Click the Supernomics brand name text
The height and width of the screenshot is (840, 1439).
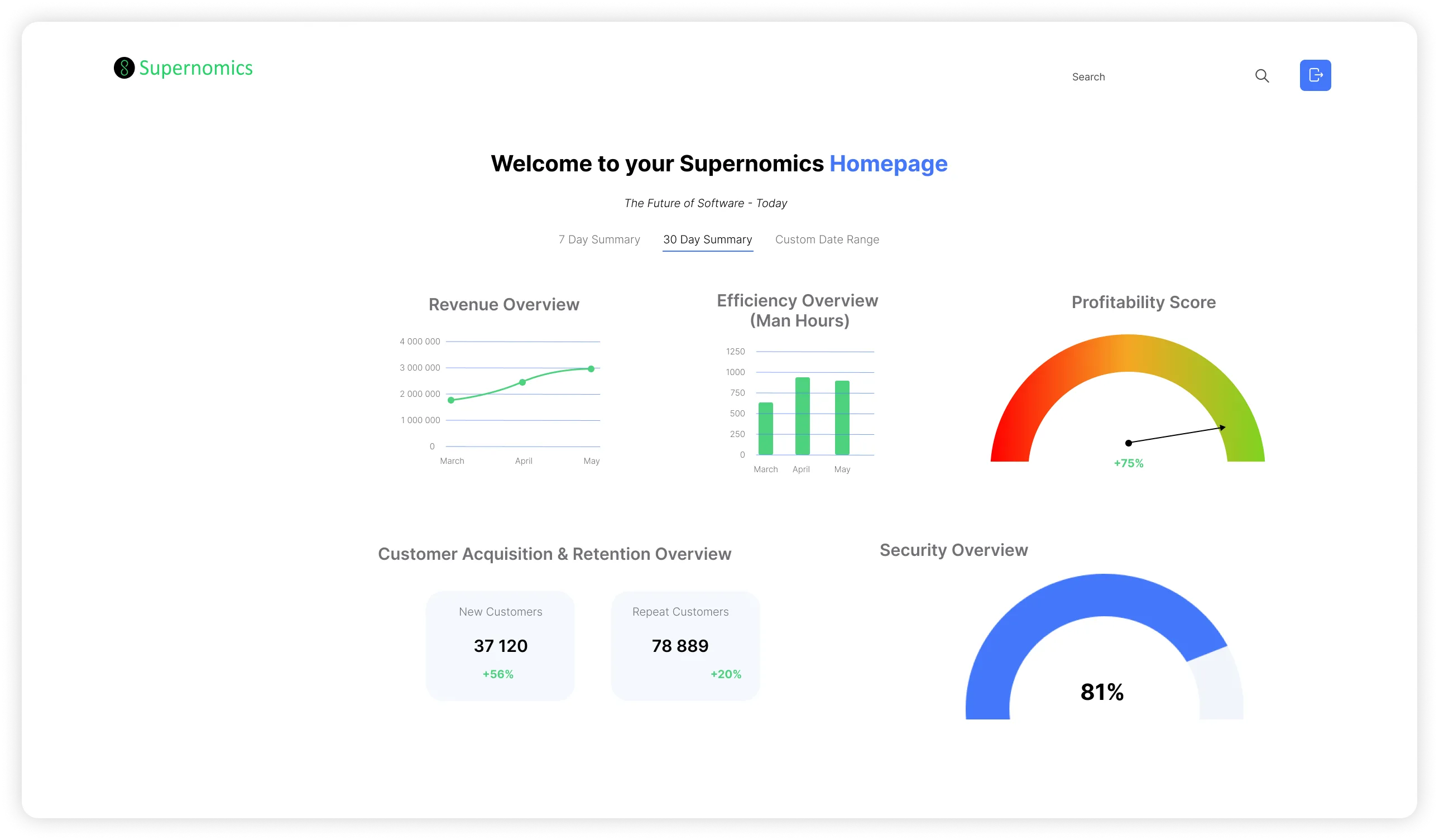click(x=196, y=68)
